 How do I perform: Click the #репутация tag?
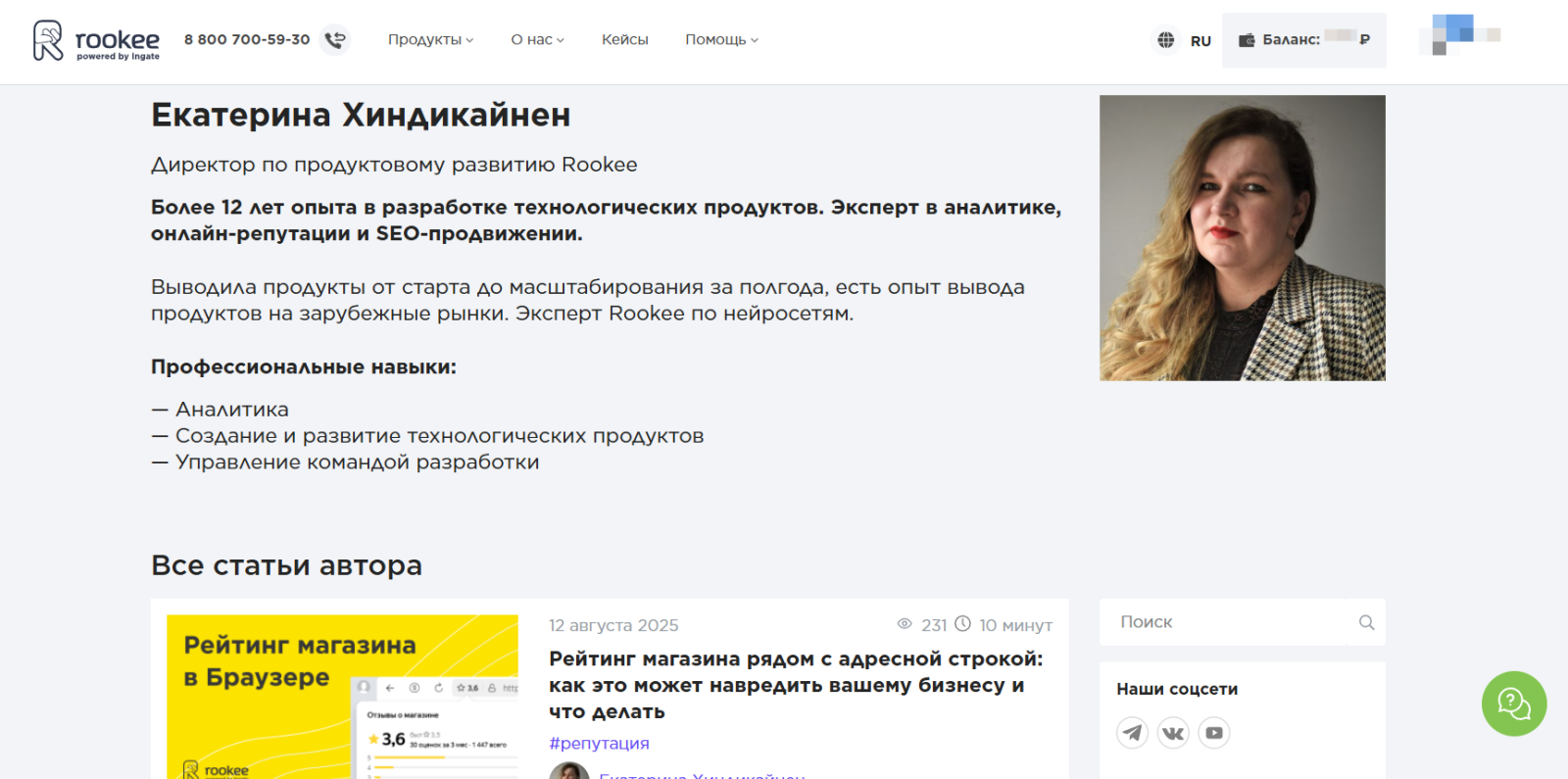click(x=599, y=744)
